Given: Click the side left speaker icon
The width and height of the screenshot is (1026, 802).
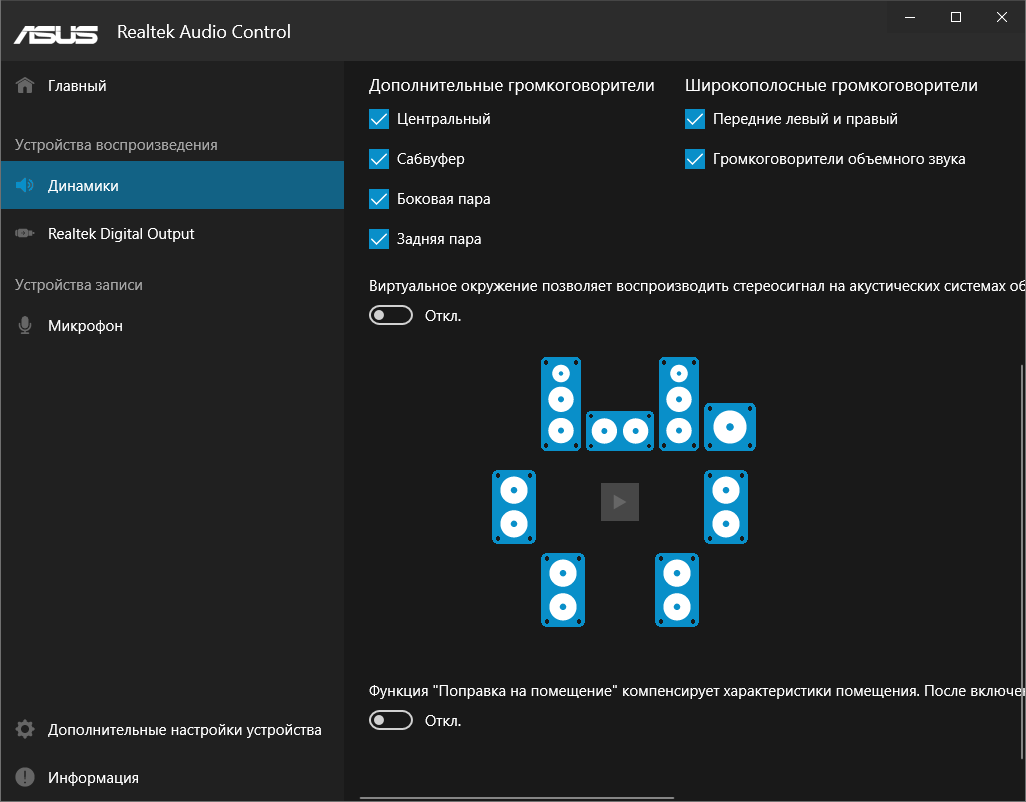Looking at the screenshot, I should point(514,507).
